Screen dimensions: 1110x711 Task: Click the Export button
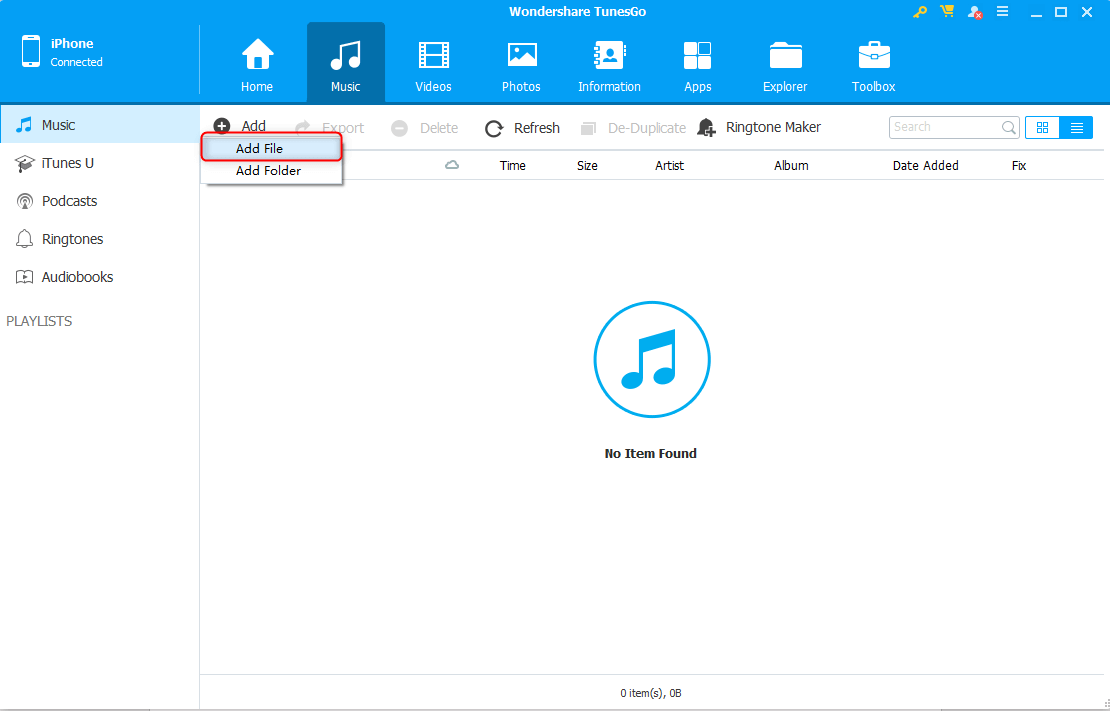pyautogui.click(x=330, y=127)
